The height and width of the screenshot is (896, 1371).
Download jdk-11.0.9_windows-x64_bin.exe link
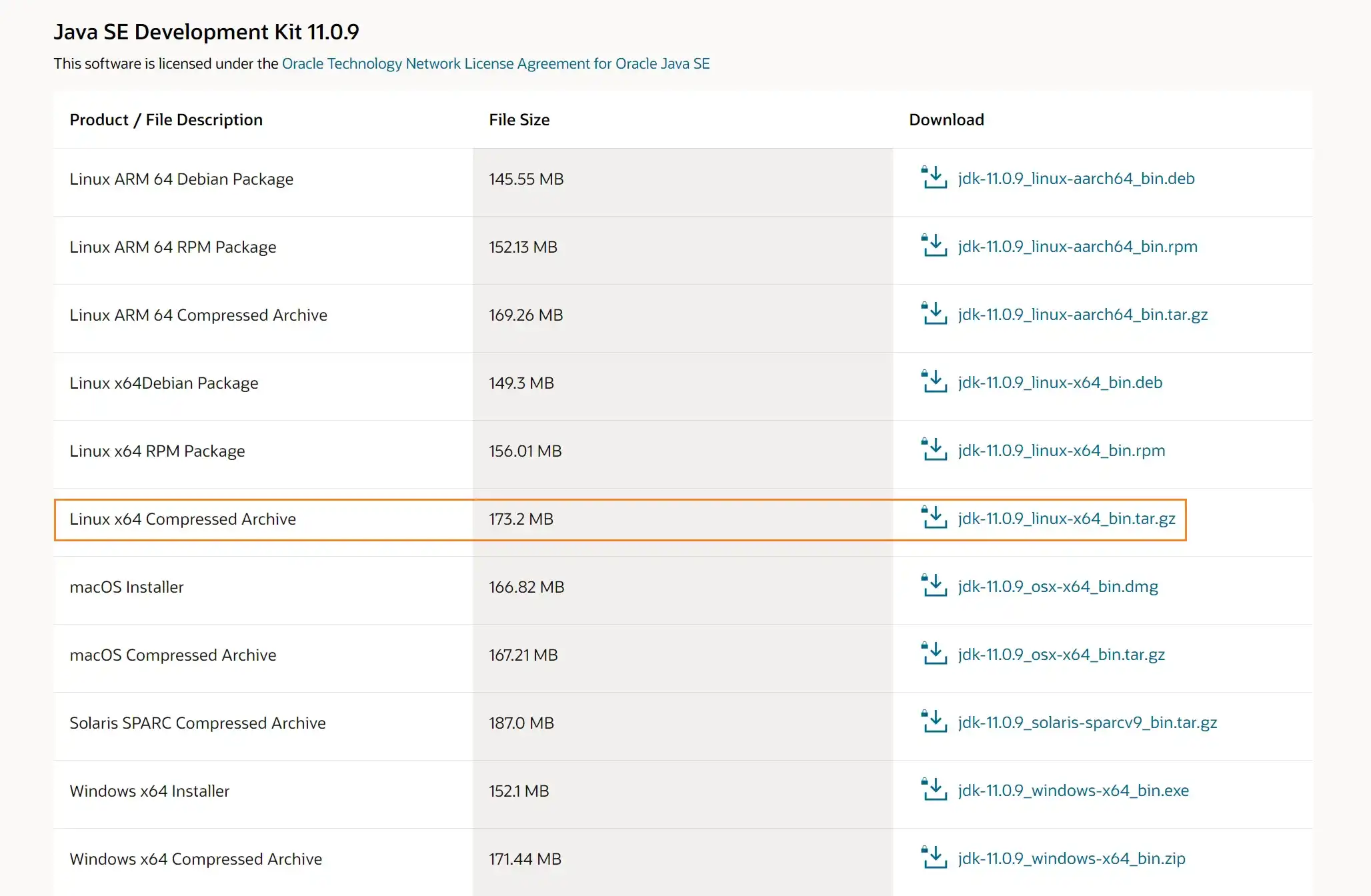[x=1073, y=791]
